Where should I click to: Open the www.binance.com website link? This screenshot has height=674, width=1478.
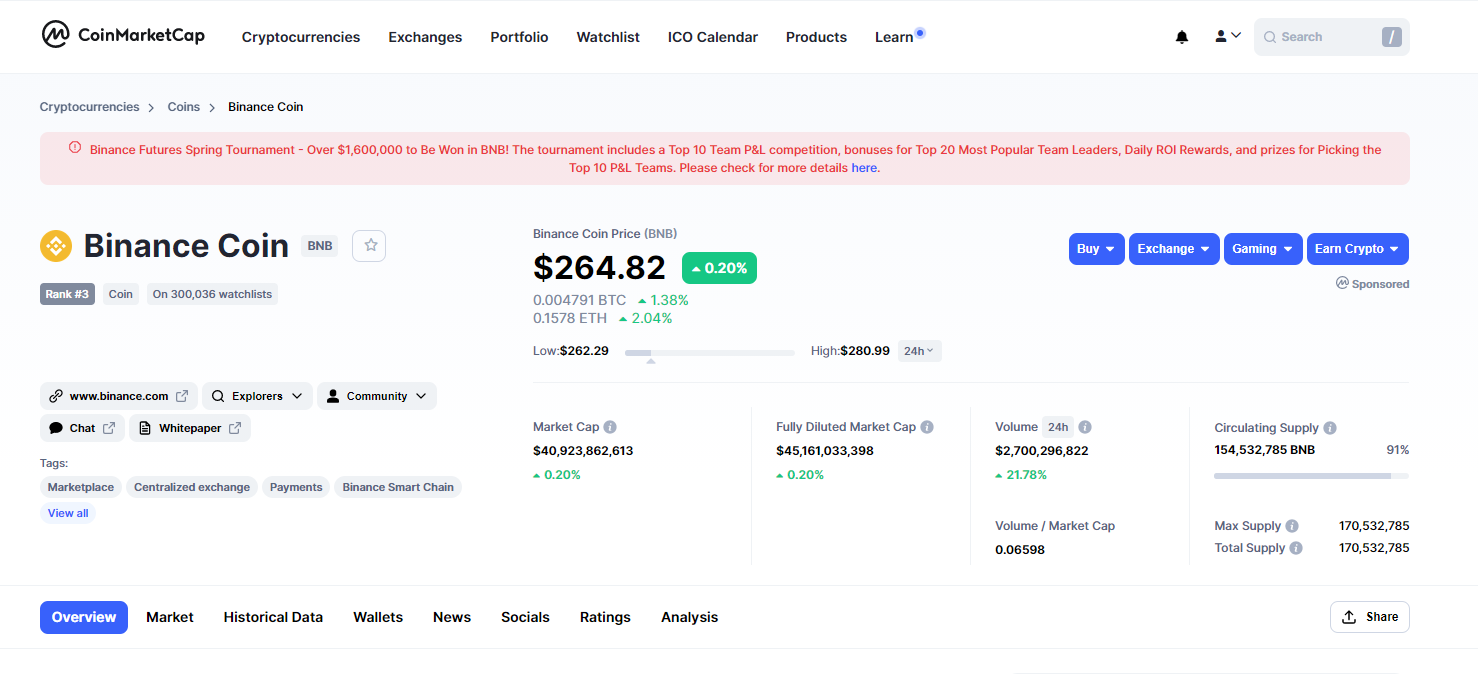pyautogui.click(x=119, y=396)
